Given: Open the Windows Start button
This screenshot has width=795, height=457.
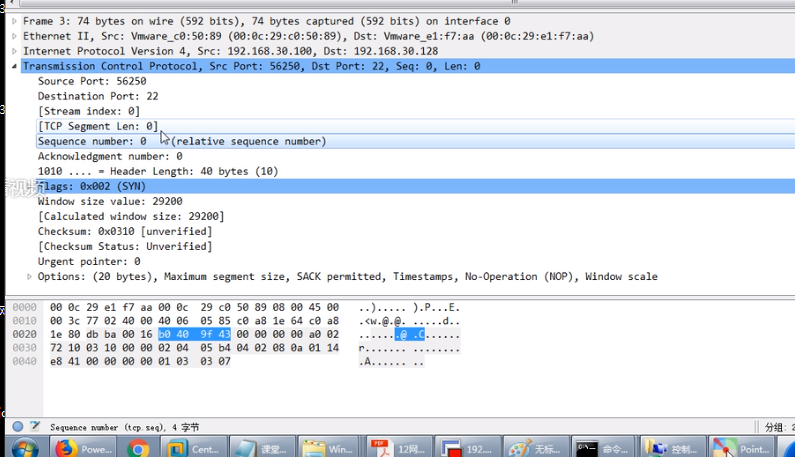Looking at the screenshot, I should tap(25, 447).
